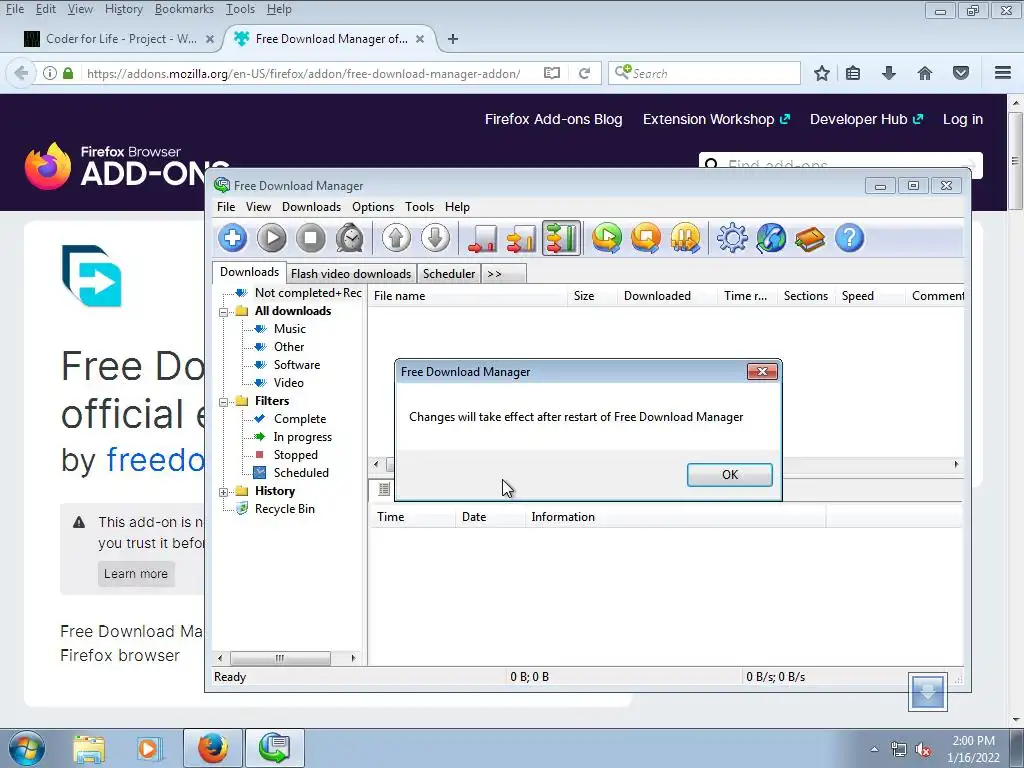Click the Start download play icon
Viewport: 1024px width, 768px height.
(x=272, y=238)
